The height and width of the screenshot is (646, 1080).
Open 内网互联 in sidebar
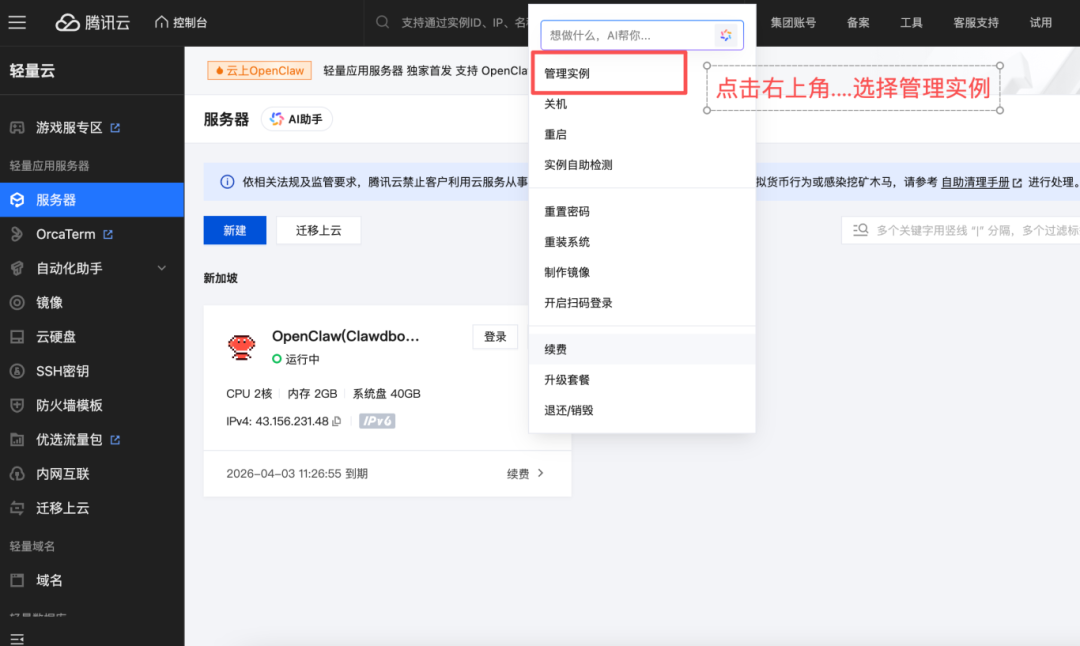[92, 474]
